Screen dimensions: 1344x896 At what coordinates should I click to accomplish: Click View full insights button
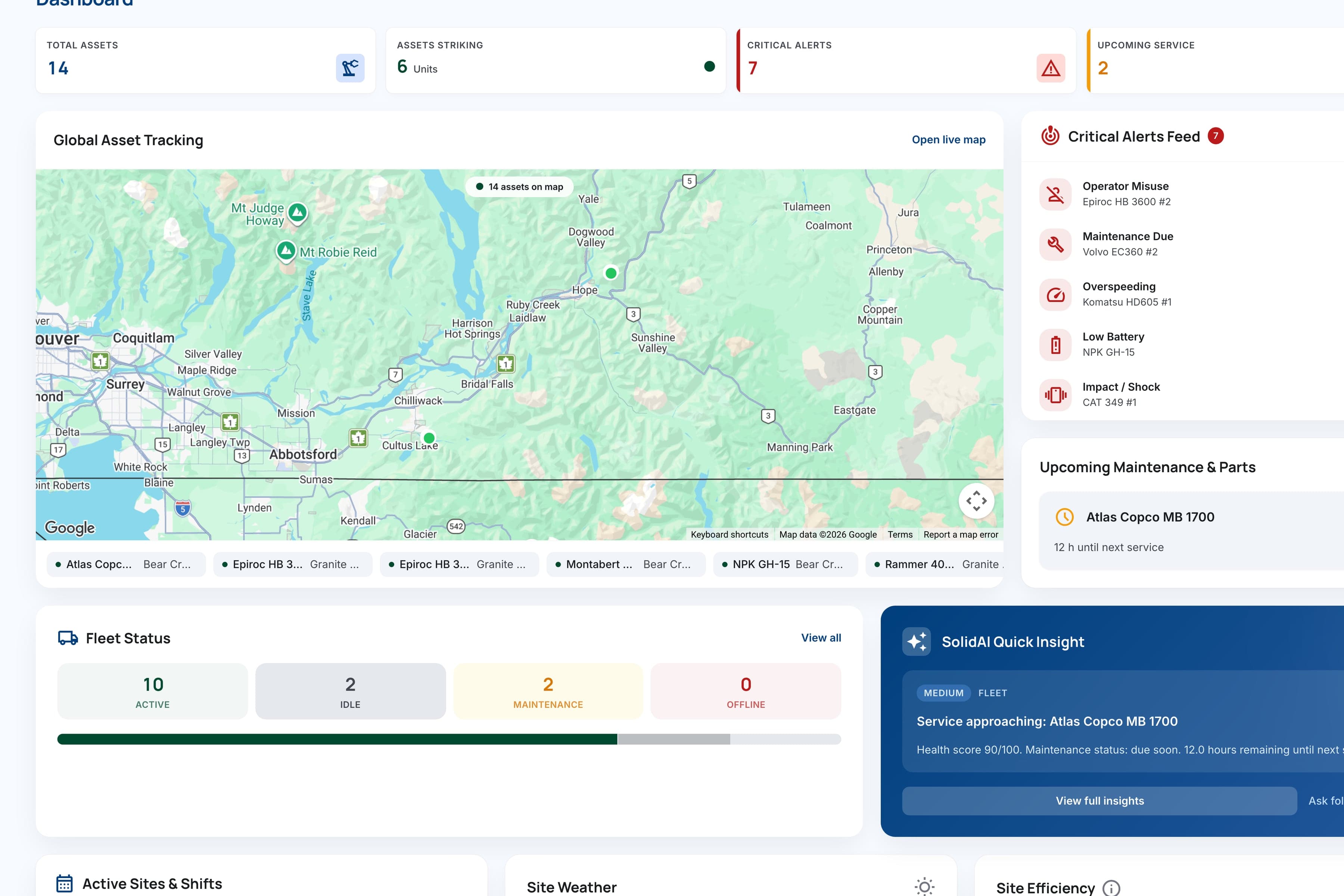(1099, 800)
